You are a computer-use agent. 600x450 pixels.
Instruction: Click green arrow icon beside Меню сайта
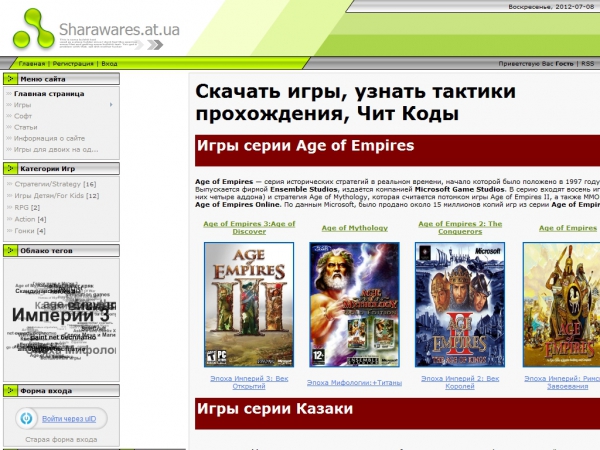pyautogui.click(x=10, y=79)
